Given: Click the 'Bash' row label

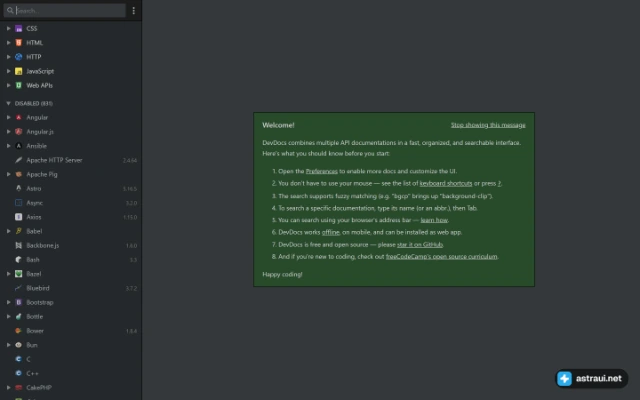Looking at the screenshot, I should pos(33,260).
